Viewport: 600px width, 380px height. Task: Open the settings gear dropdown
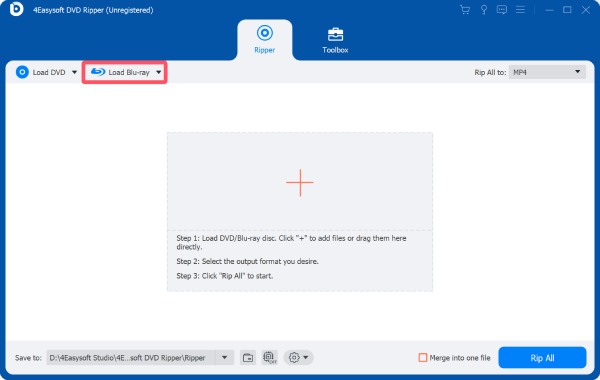click(298, 358)
